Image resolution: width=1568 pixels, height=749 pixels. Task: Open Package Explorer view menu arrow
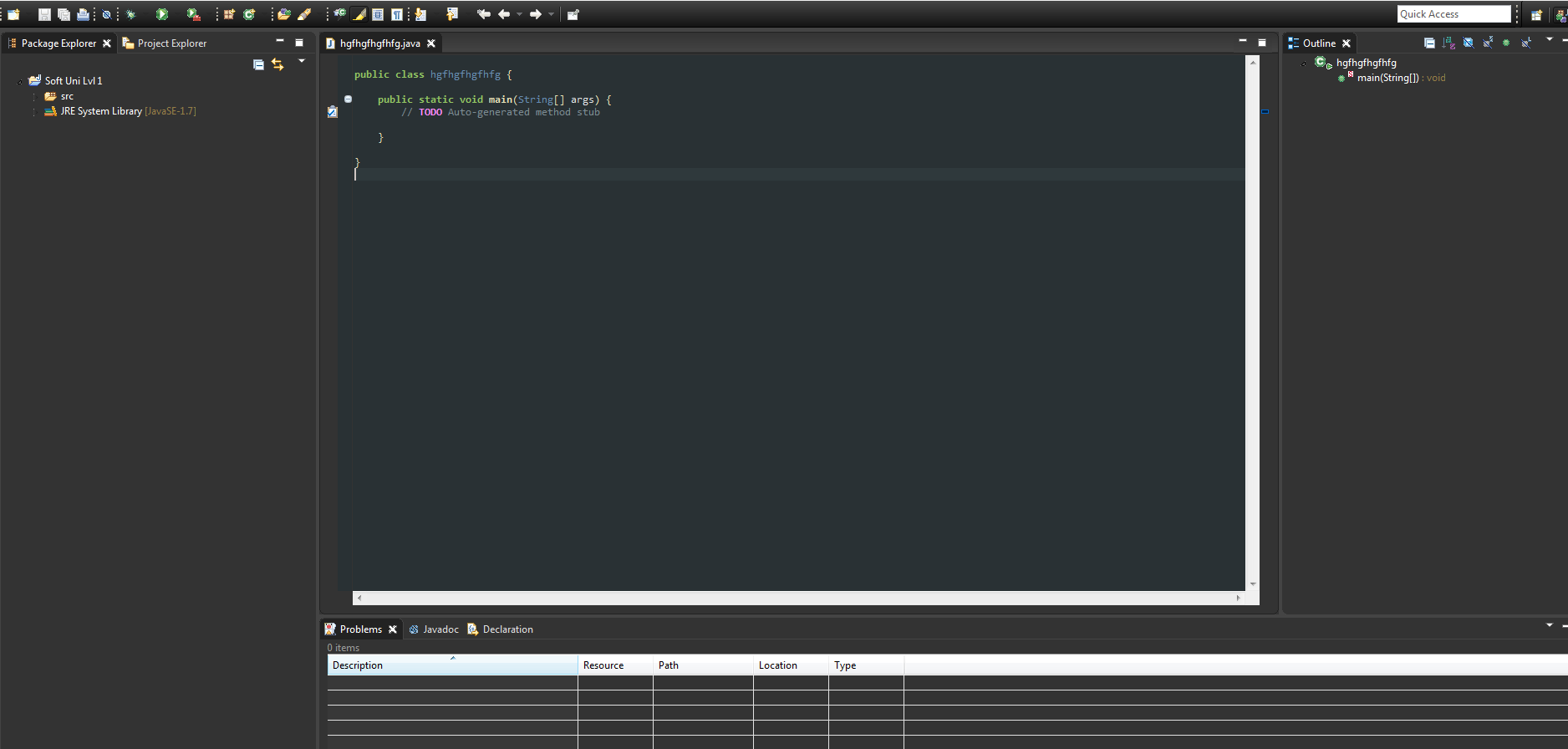[302, 61]
